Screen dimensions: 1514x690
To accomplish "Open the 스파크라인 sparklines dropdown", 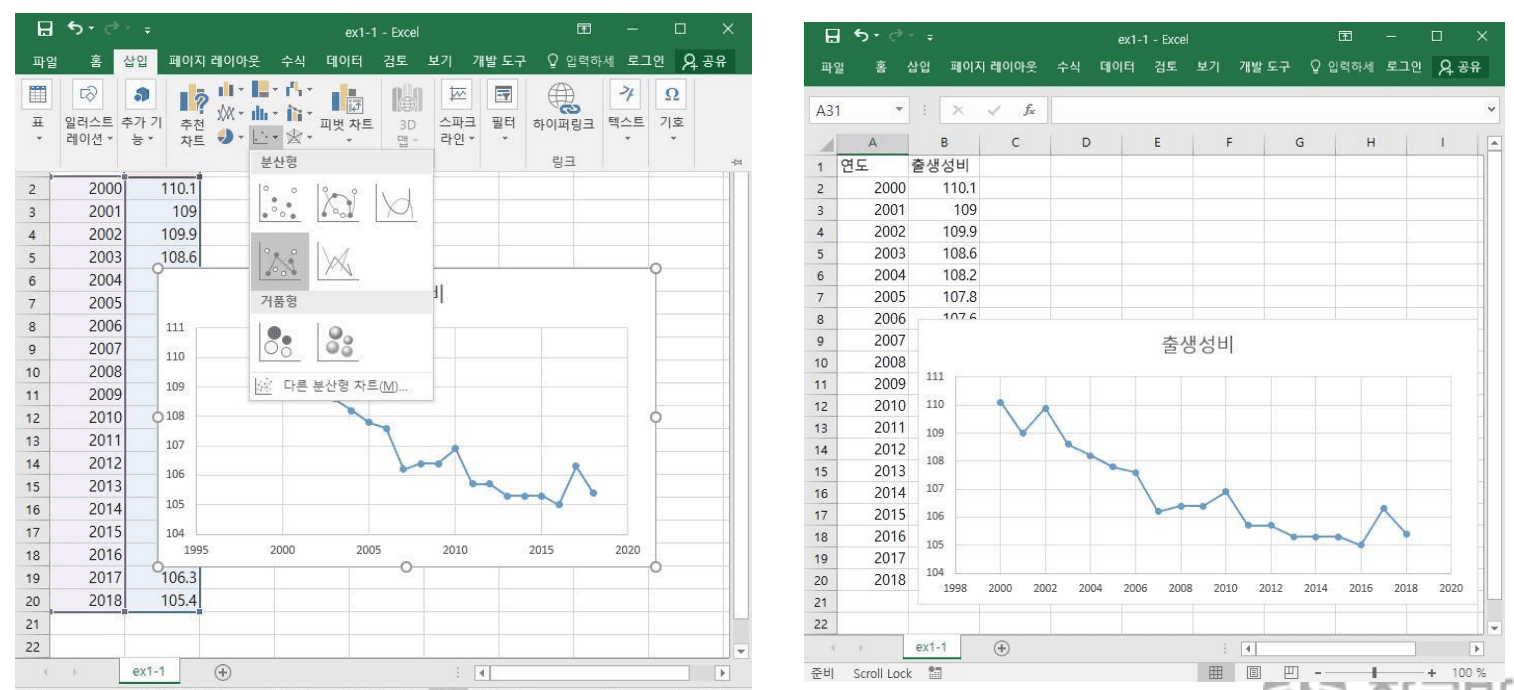I will pos(457,115).
